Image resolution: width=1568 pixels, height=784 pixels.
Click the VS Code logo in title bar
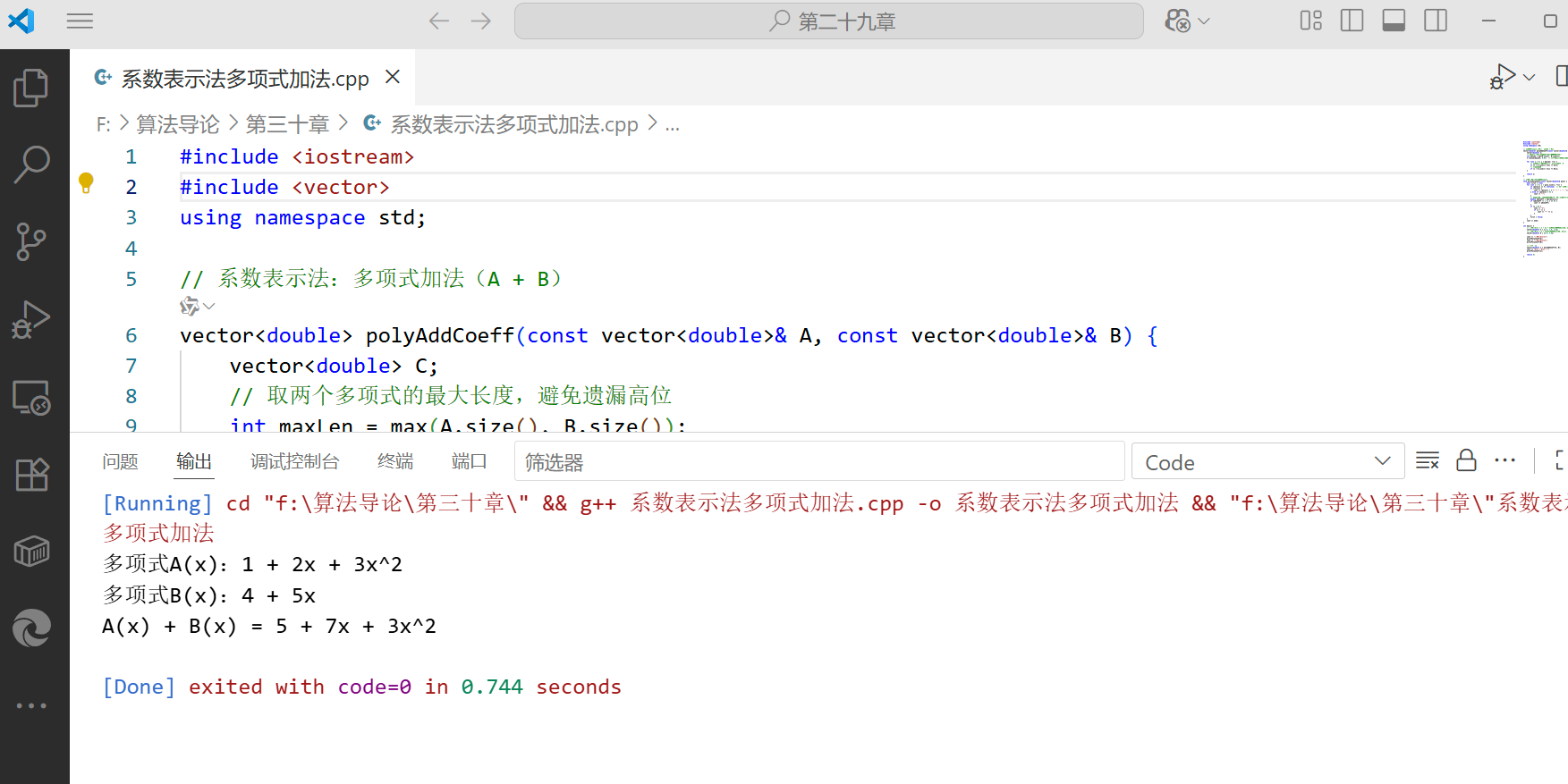pyautogui.click(x=21, y=21)
